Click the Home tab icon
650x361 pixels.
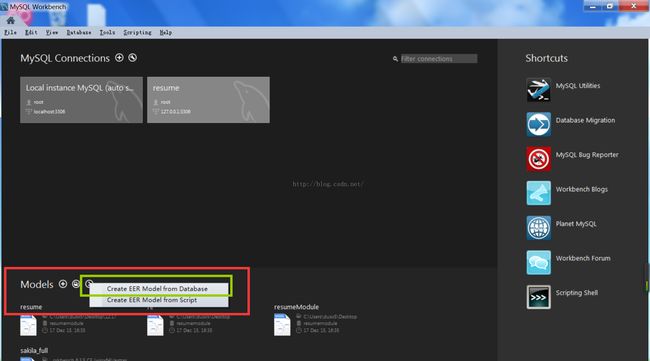[x=11, y=20]
